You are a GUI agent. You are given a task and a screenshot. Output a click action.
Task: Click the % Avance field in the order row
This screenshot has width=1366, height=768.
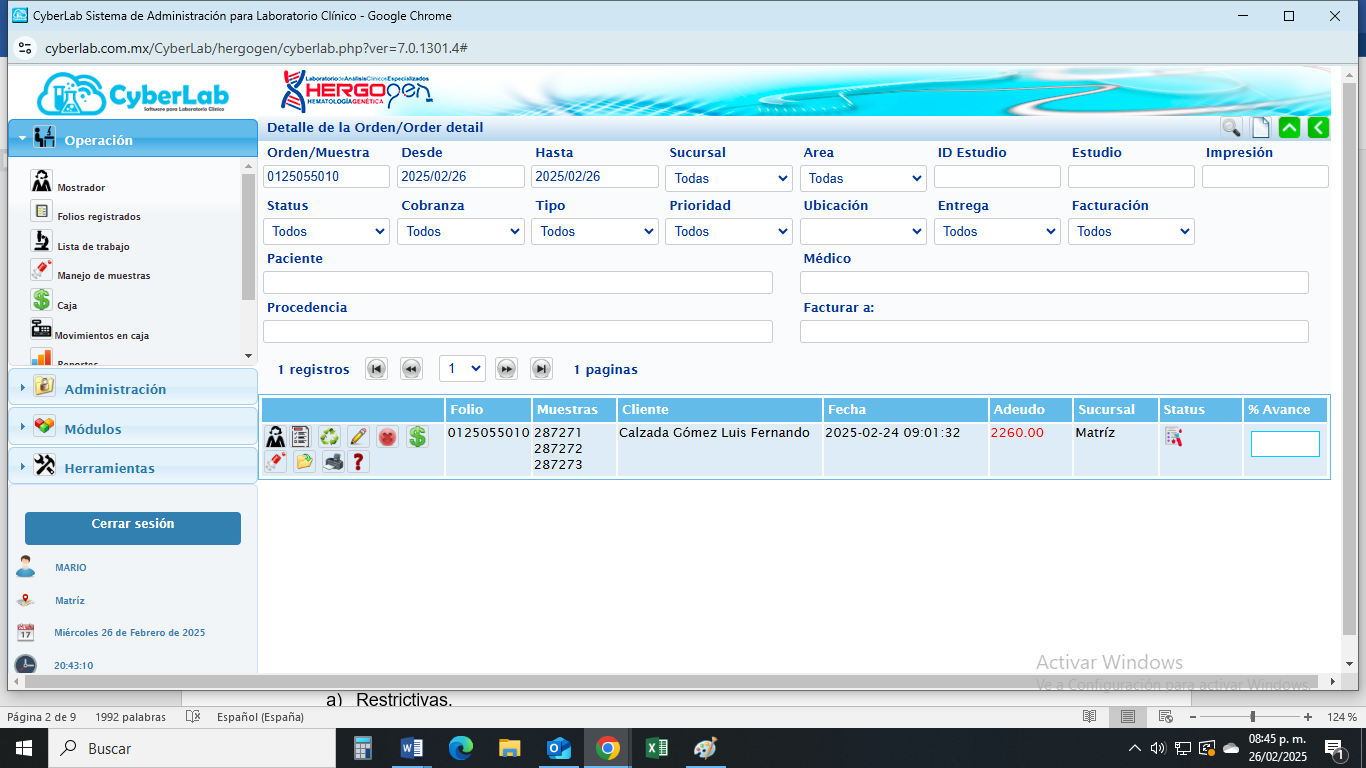[1285, 444]
